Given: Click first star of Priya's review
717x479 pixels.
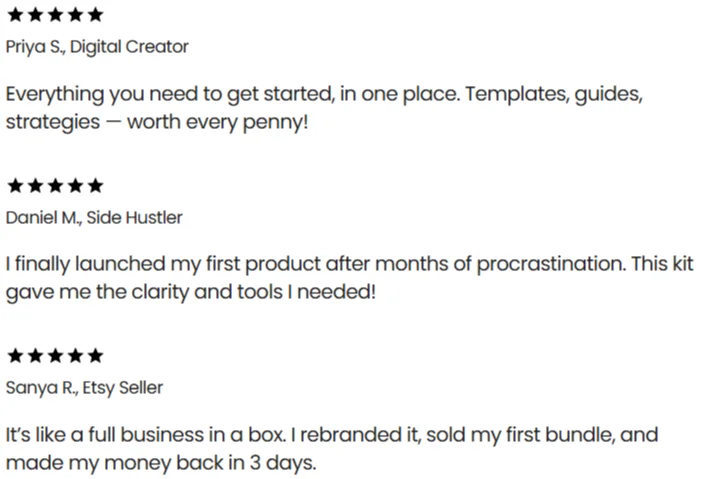Looking at the screenshot, I should point(16,15).
